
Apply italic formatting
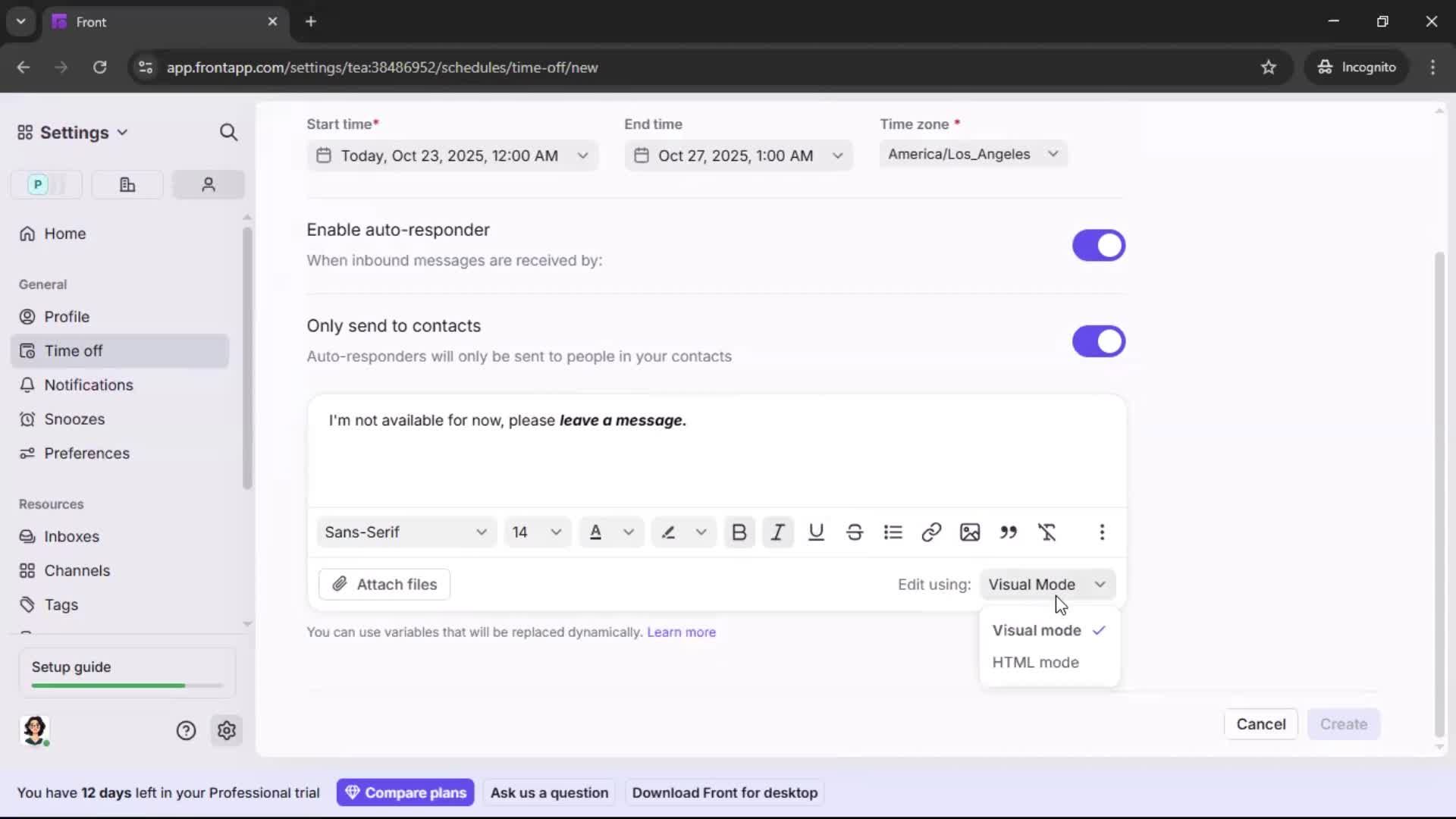pyautogui.click(x=777, y=532)
